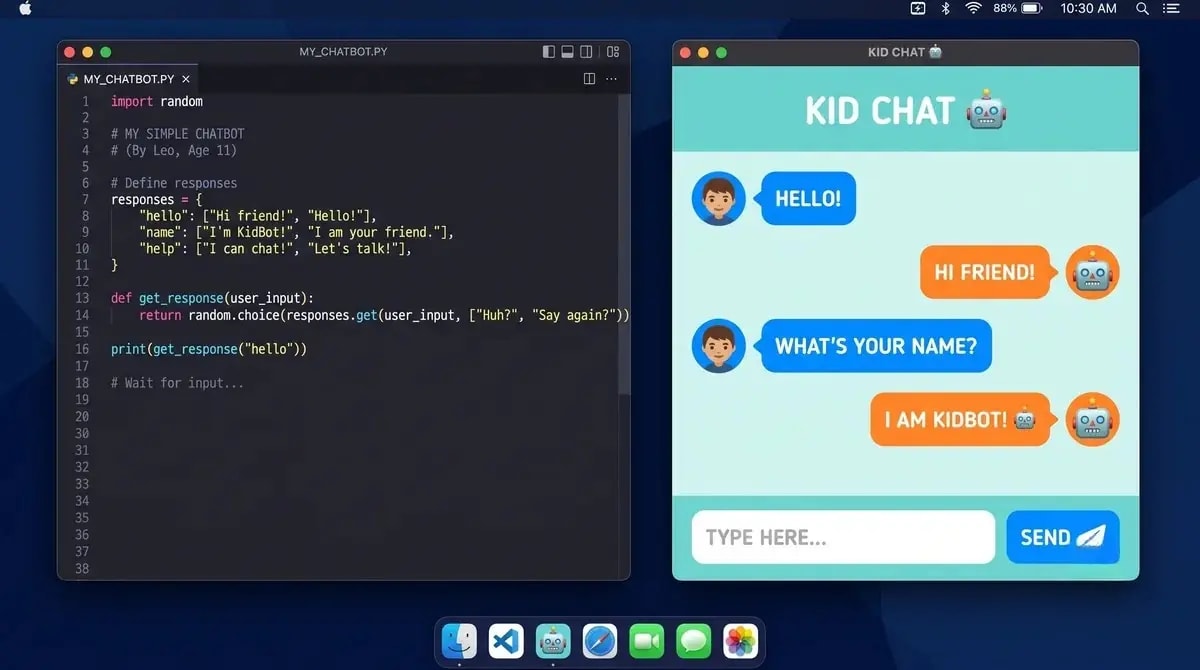Viewport: 1200px width, 670px height.
Task: Select the MY_CHATBOT.PY editor tab
Action: [128, 79]
